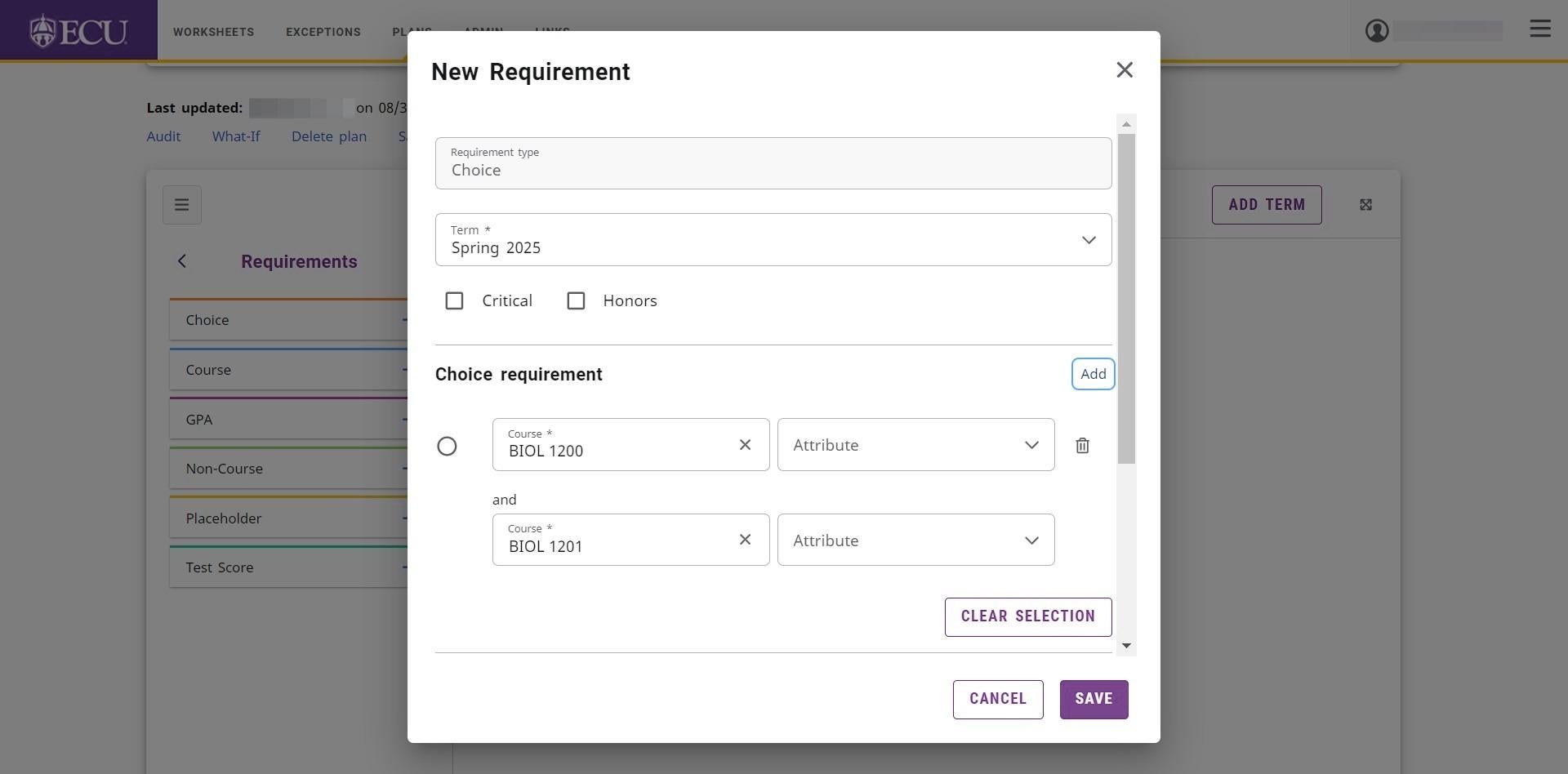Click the ECU logo
This screenshot has height=774, width=1568.
coord(78,30)
